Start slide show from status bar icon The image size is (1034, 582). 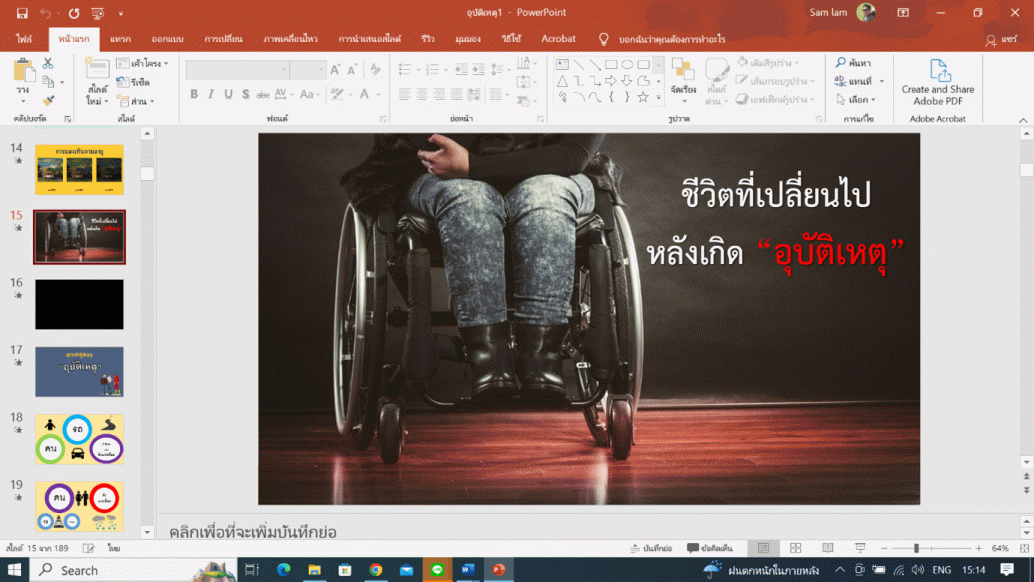(859, 548)
